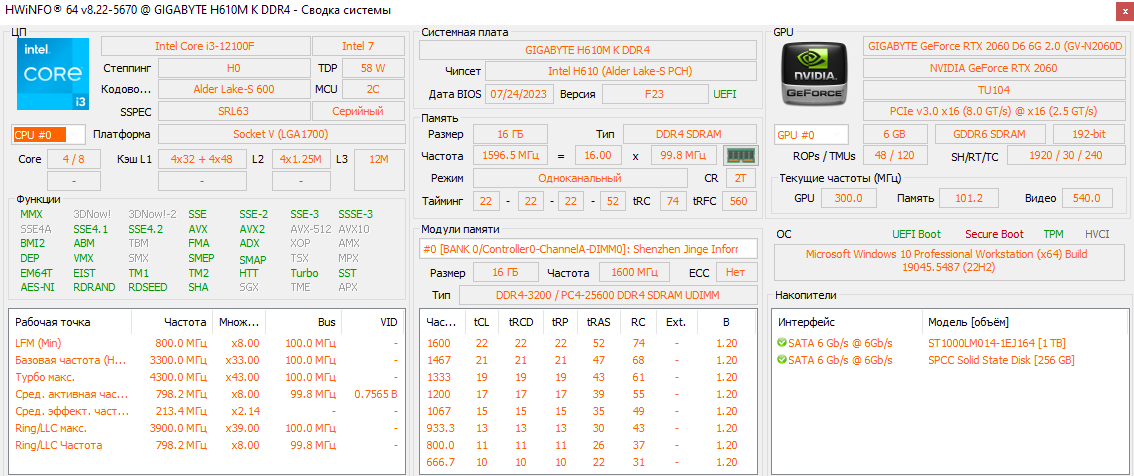The image size is (1134, 476).
Task: Click the Secure Boot status label
Action: tap(994, 234)
